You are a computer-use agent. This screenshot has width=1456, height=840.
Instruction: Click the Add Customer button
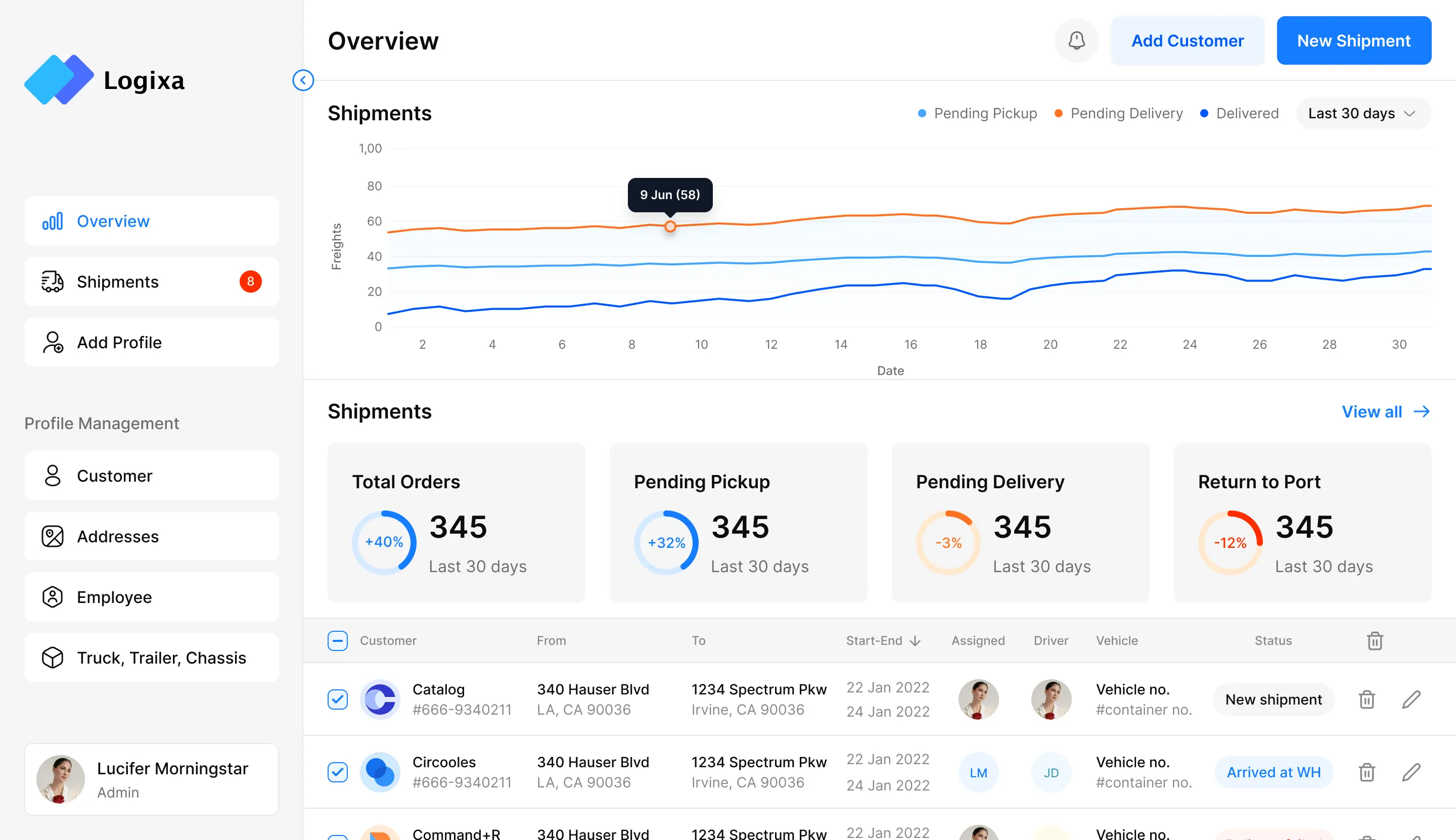(1187, 40)
